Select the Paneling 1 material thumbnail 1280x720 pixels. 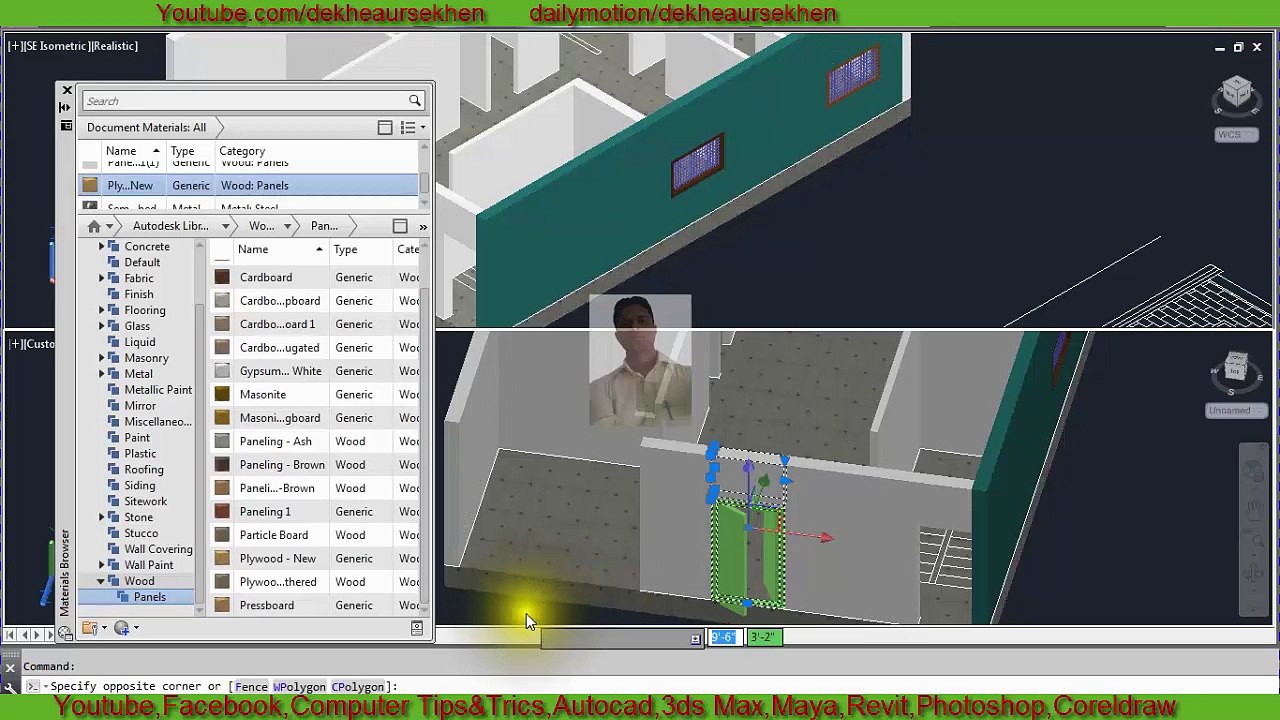click(222, 511)
